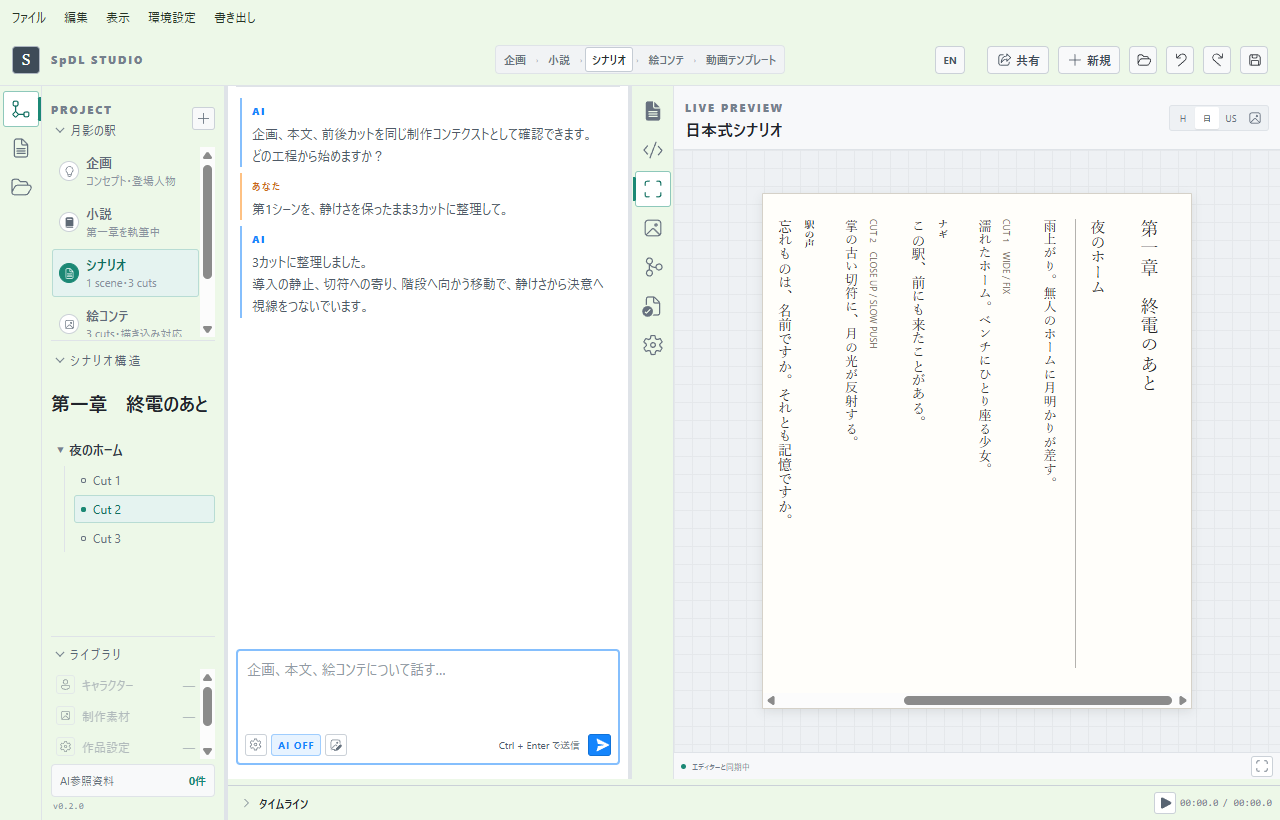
Task: Open the document check tool icon
Action: [x=653, y=306]
